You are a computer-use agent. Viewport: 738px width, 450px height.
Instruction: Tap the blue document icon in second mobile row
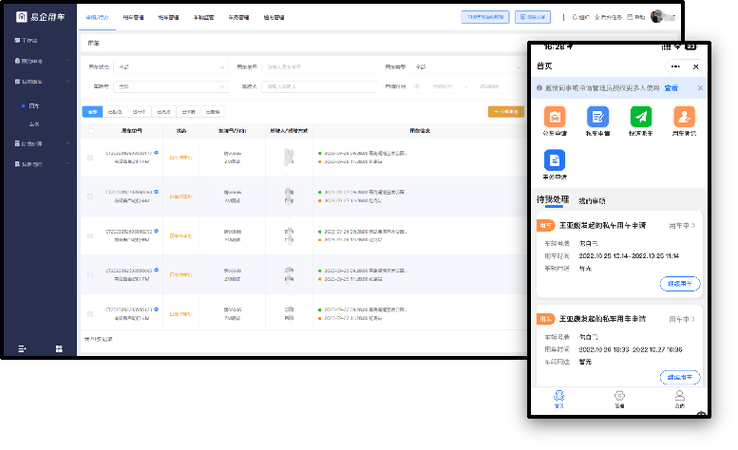point(555,160)
